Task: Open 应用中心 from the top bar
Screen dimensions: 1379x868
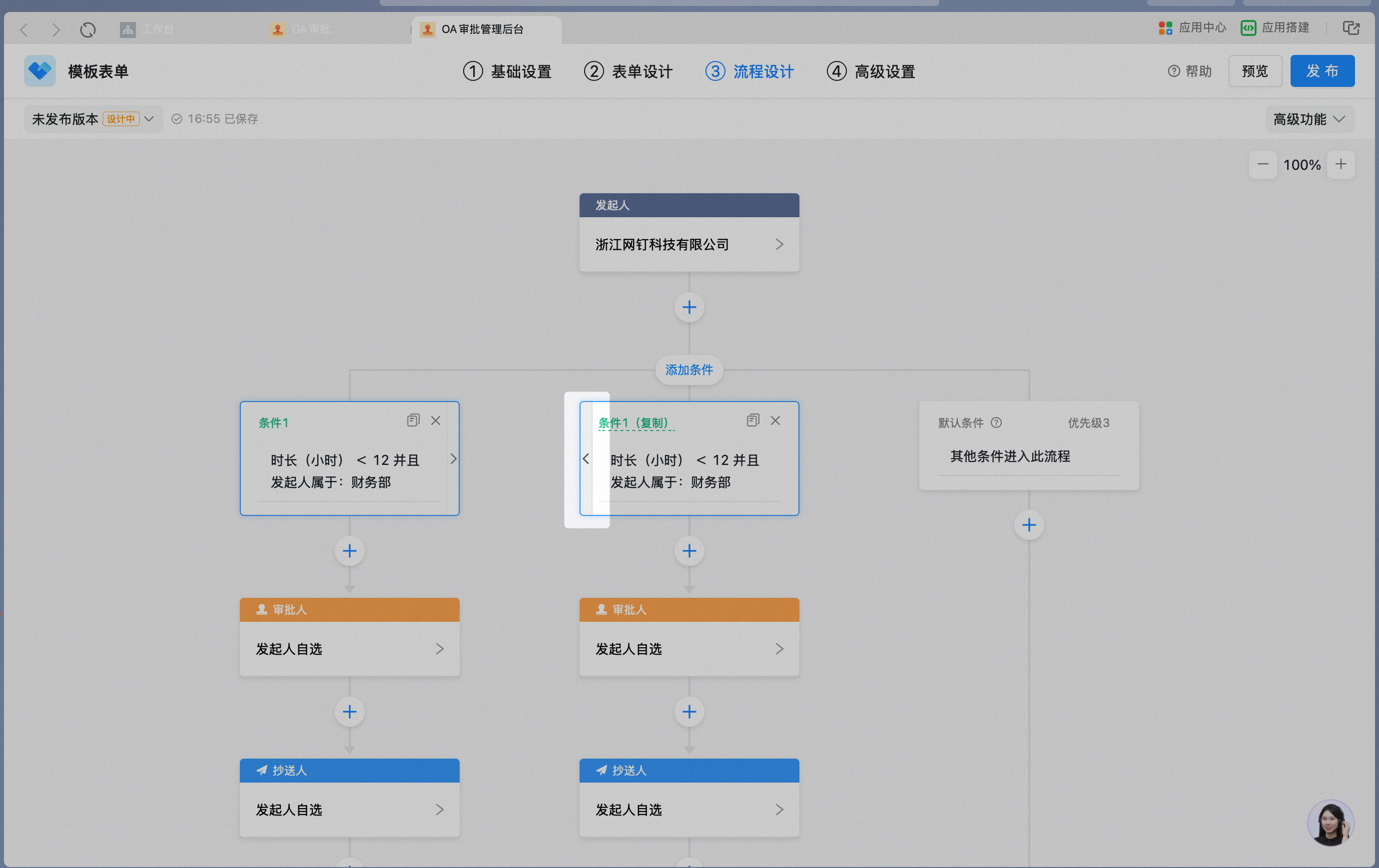Action: tap(1192, 27)
